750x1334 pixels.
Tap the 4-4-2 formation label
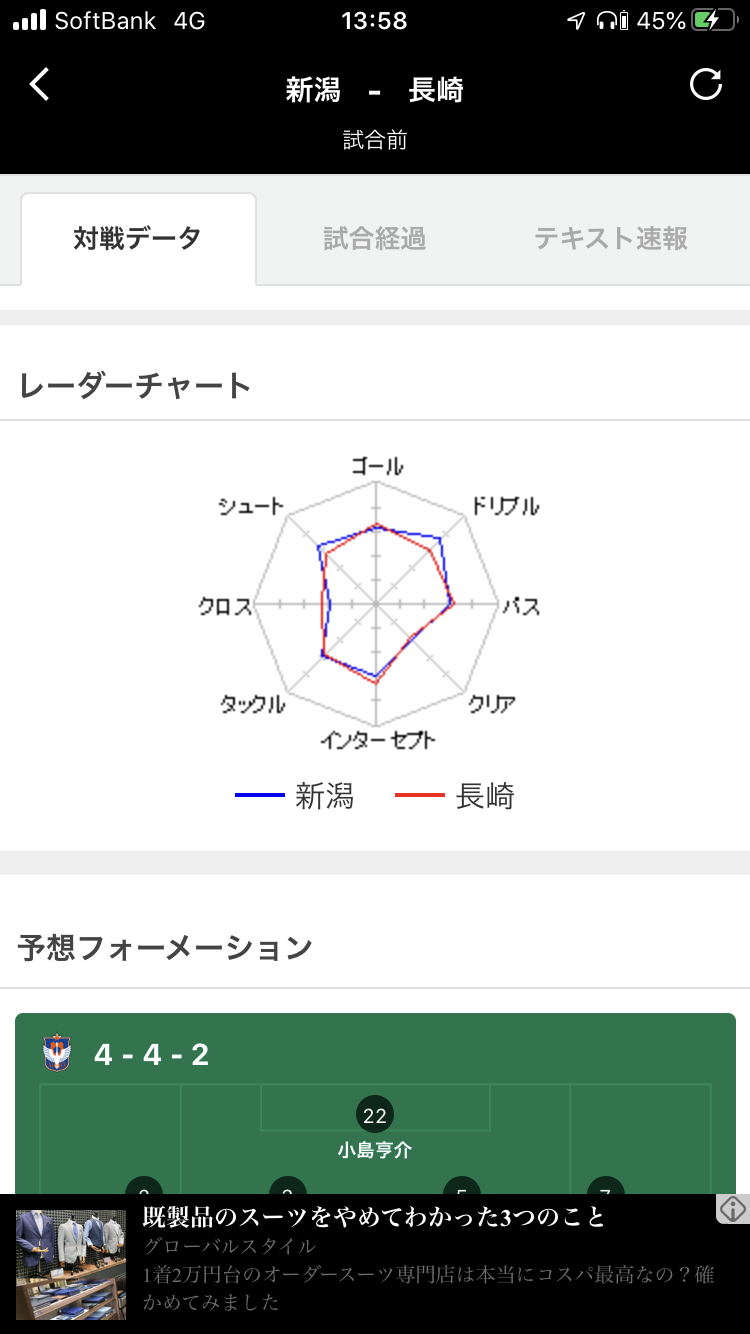click(152, 1055)
